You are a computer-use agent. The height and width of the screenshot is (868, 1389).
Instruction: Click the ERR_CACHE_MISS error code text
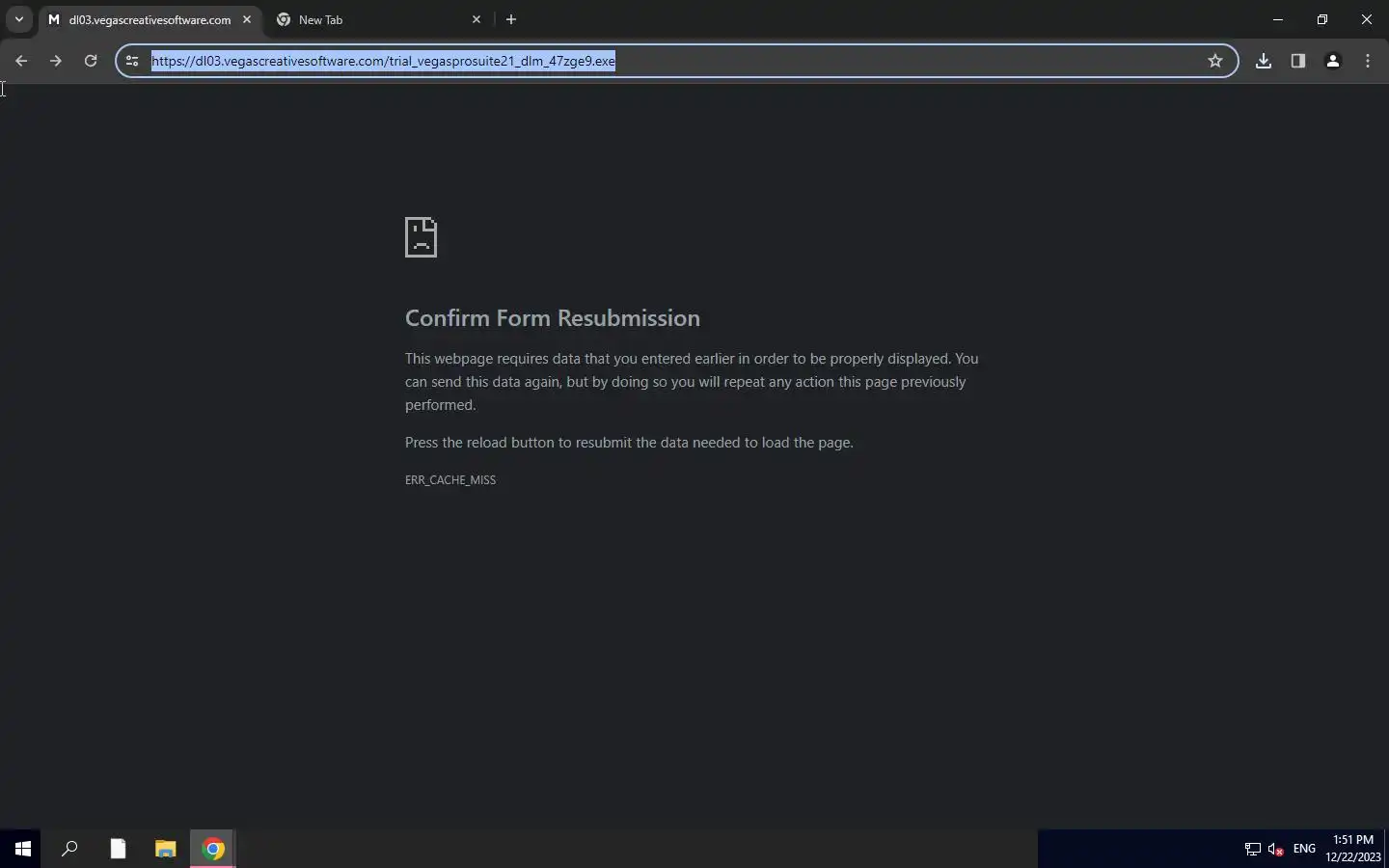[x=450, y=479]
